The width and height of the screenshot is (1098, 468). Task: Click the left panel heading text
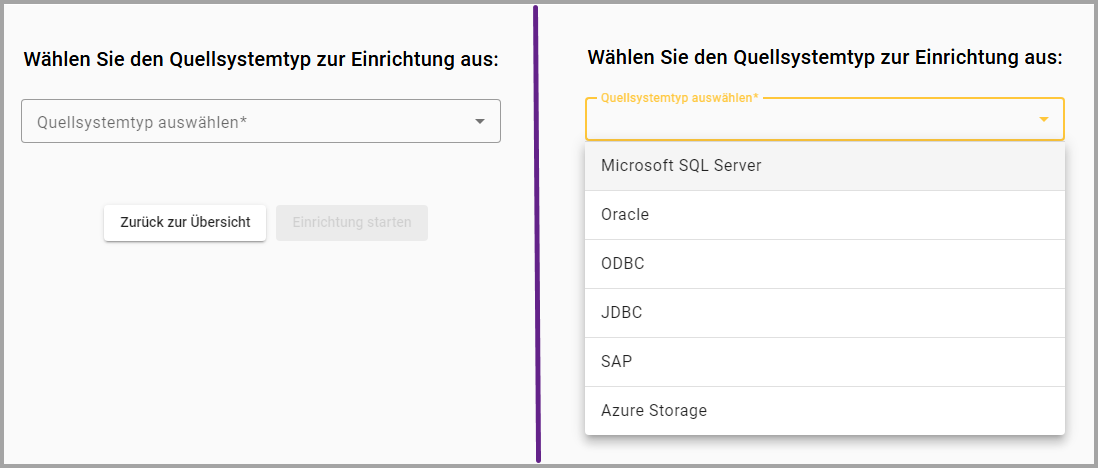(260, 60)
